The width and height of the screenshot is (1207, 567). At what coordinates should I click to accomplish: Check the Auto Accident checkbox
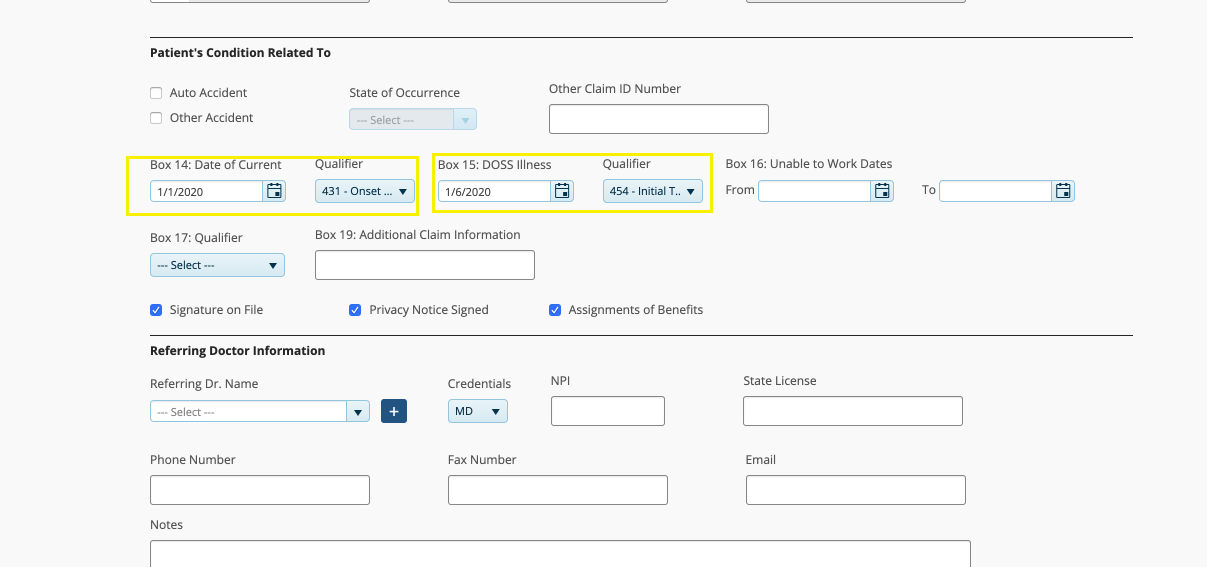(x=156, y=93)
